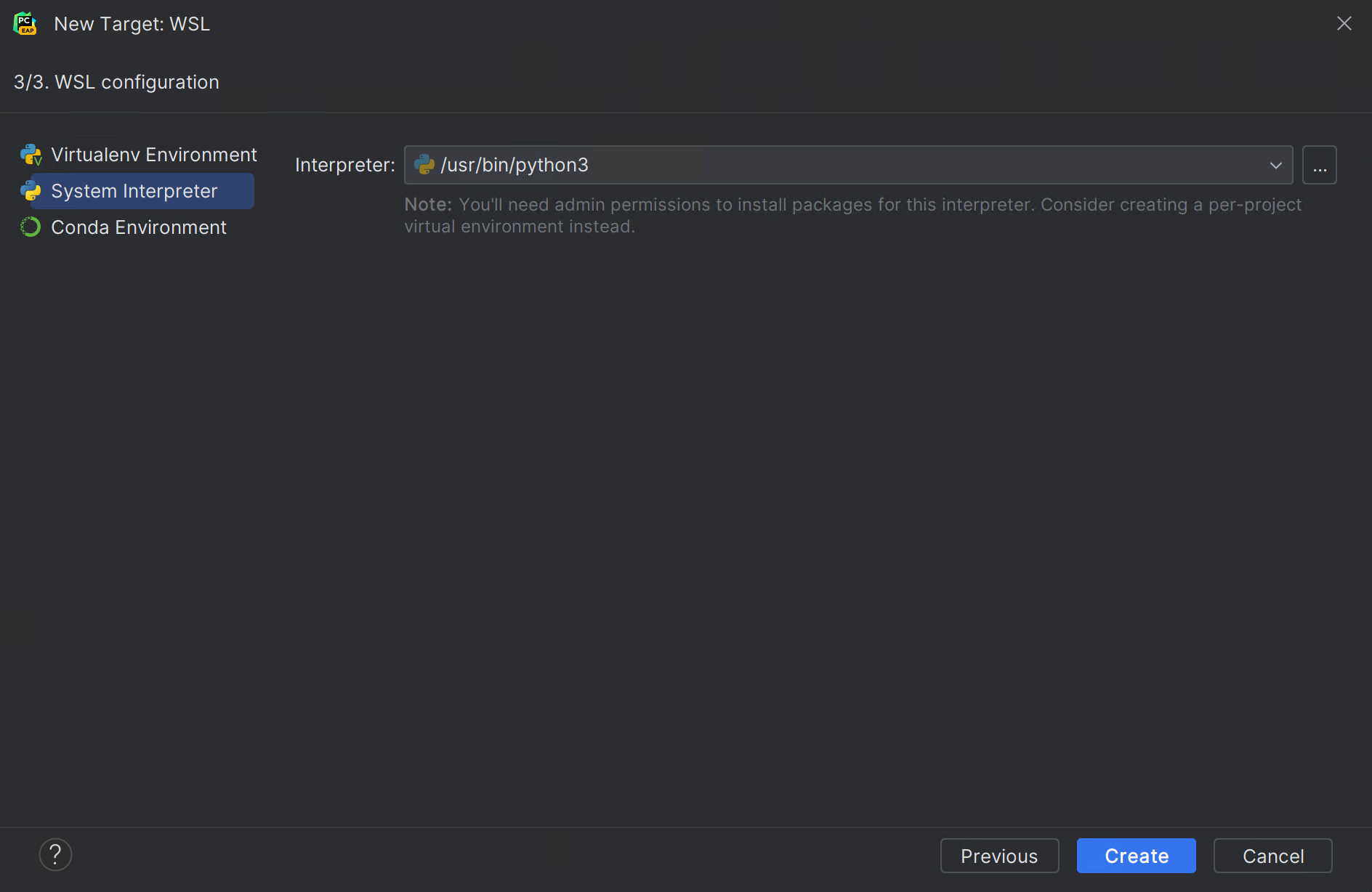Close the dialog with the X icon
1372x892 pixels.
point(1344,23)
